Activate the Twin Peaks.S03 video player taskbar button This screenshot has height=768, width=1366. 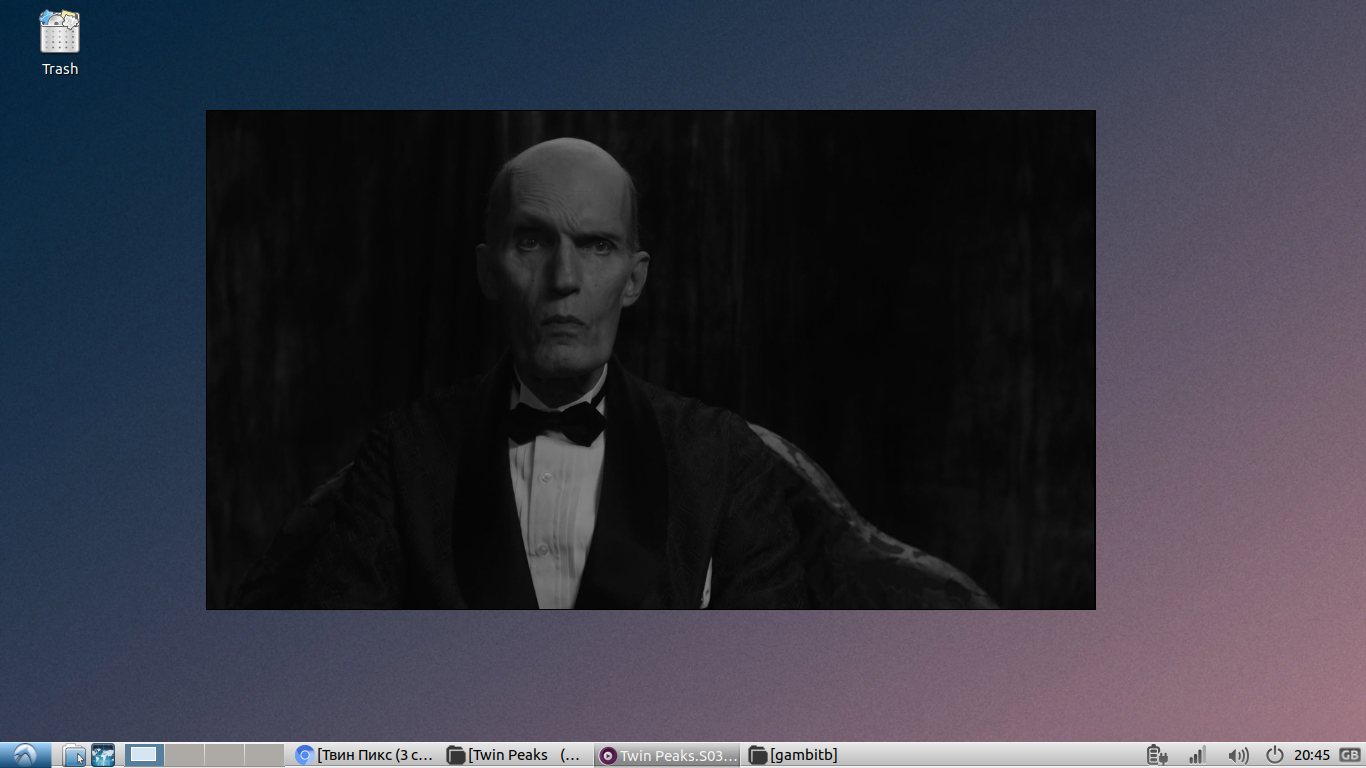[x=668, y=755]
